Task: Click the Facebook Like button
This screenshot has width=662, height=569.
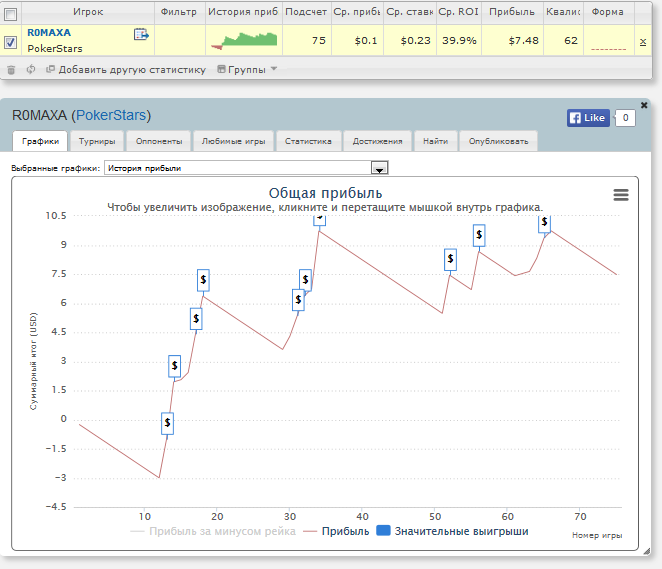Action: [588, 118]
